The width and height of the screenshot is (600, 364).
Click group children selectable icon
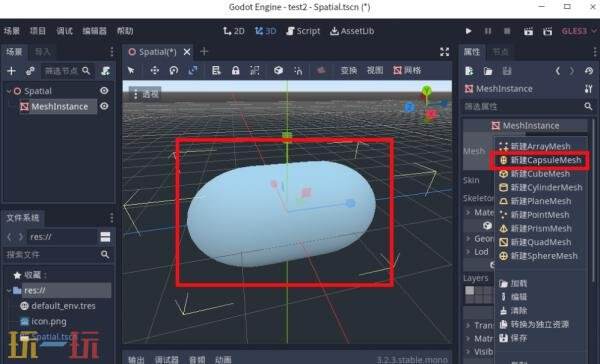pyautogui.click(x=254, y=70)
